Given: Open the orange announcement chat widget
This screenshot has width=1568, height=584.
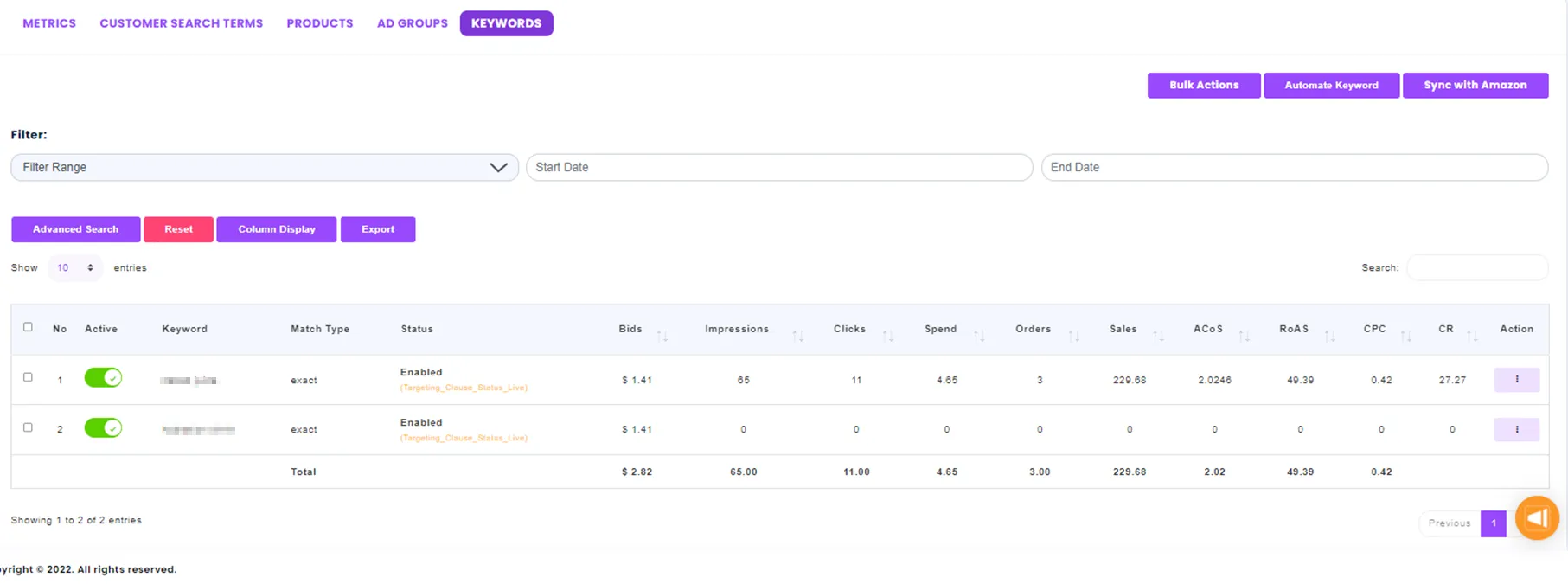Looking at the screenshot, I should (x=1537, y=518).
